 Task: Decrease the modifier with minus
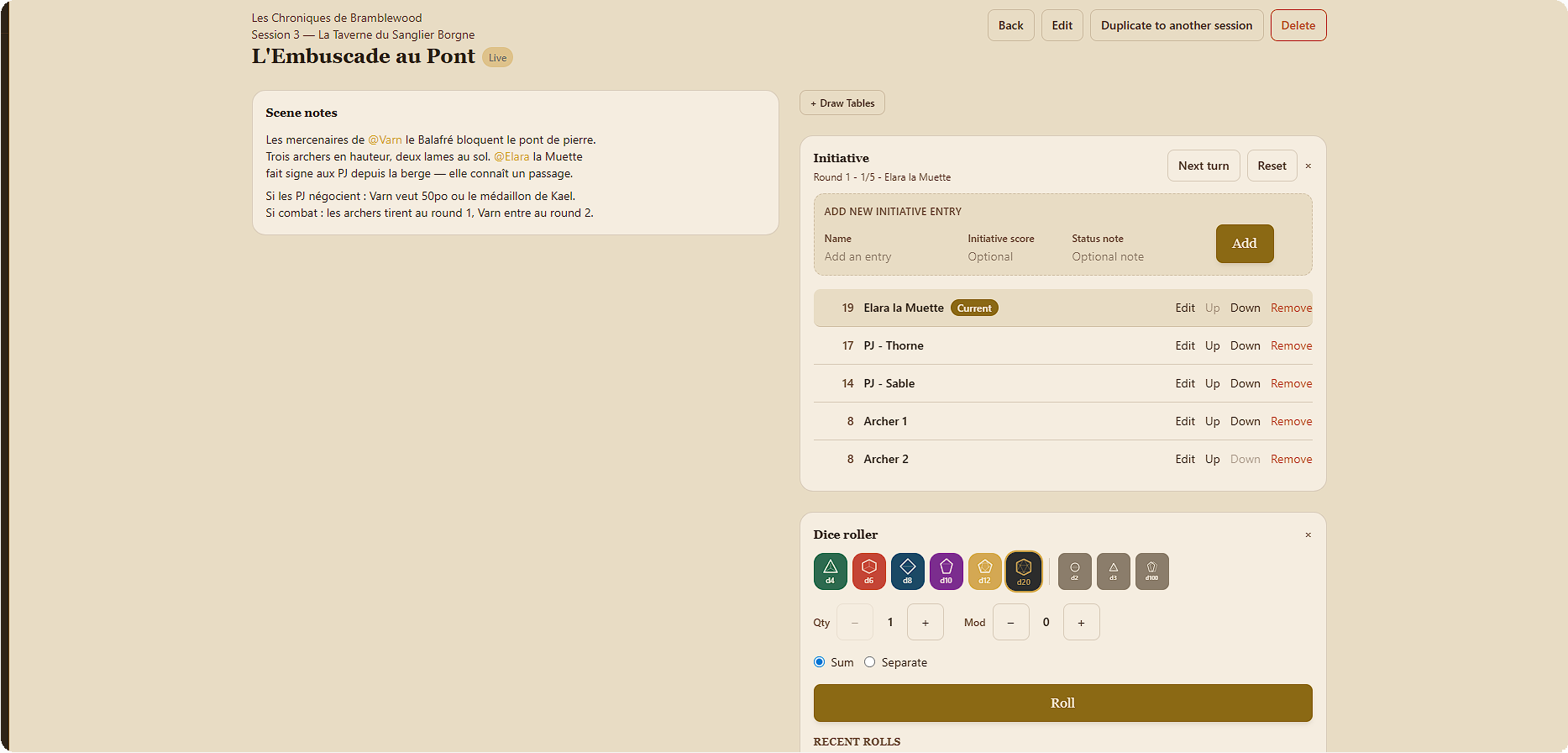1010,623
